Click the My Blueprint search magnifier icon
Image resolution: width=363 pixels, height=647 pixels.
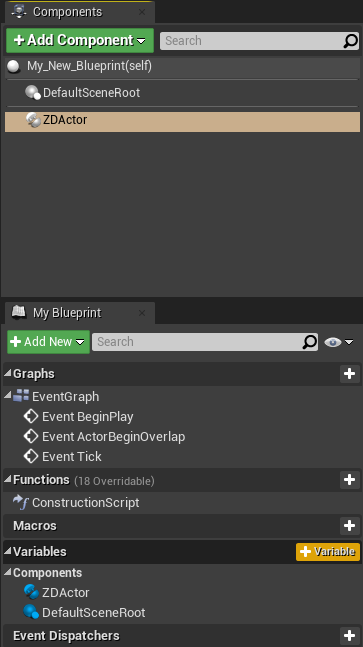(310, 342)
